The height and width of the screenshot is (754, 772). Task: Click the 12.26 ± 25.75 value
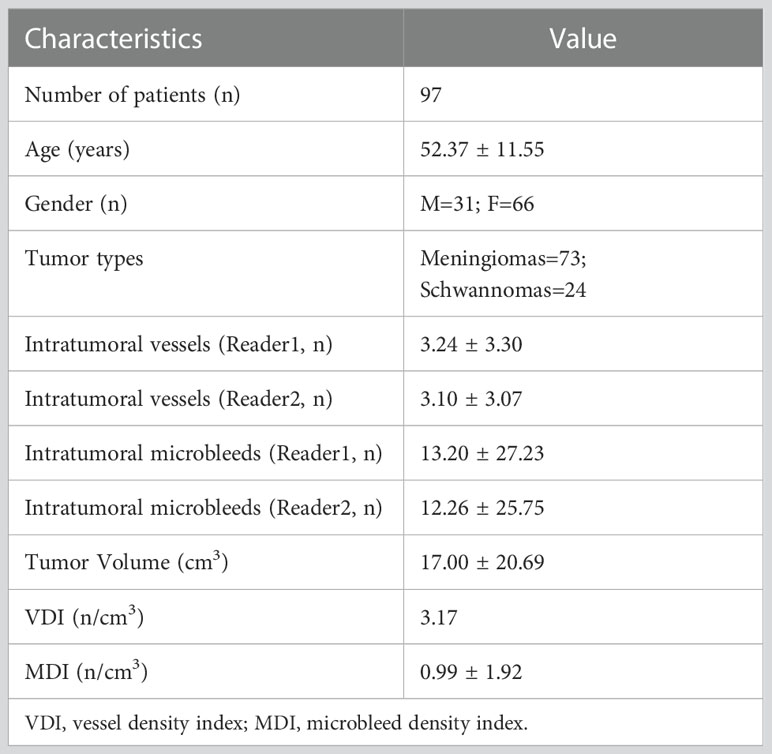482,508
